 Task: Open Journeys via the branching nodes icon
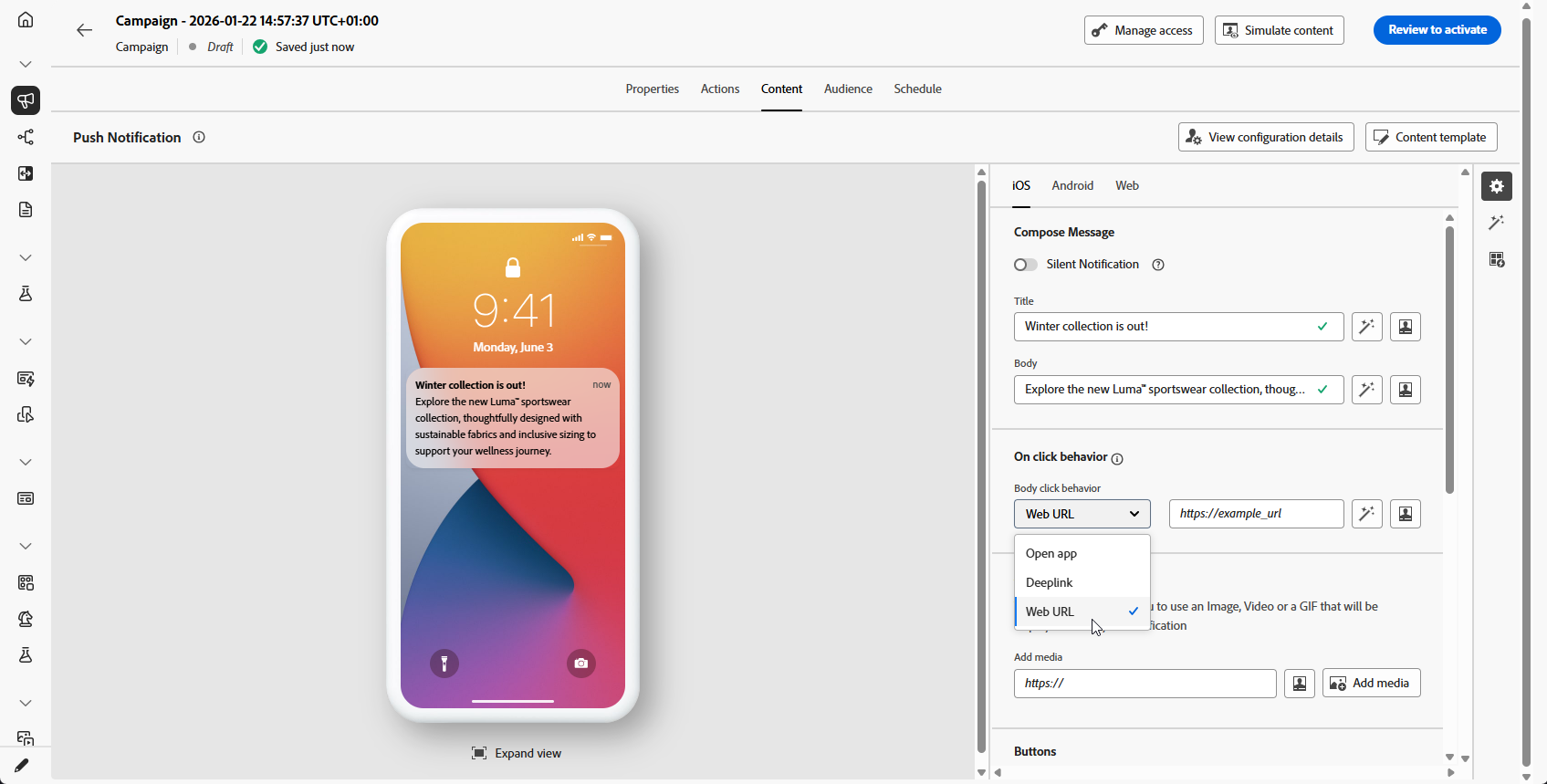click(26, 137)
